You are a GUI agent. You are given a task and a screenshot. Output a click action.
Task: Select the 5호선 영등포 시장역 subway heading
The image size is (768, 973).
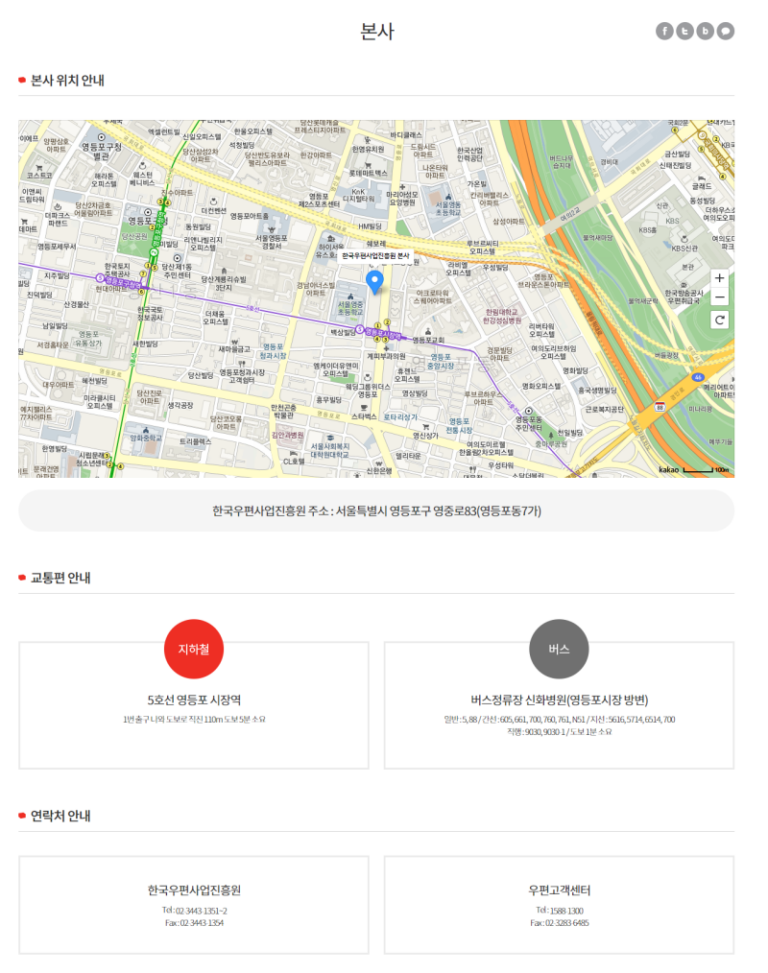pyautogui.click(x=193, y=700)
